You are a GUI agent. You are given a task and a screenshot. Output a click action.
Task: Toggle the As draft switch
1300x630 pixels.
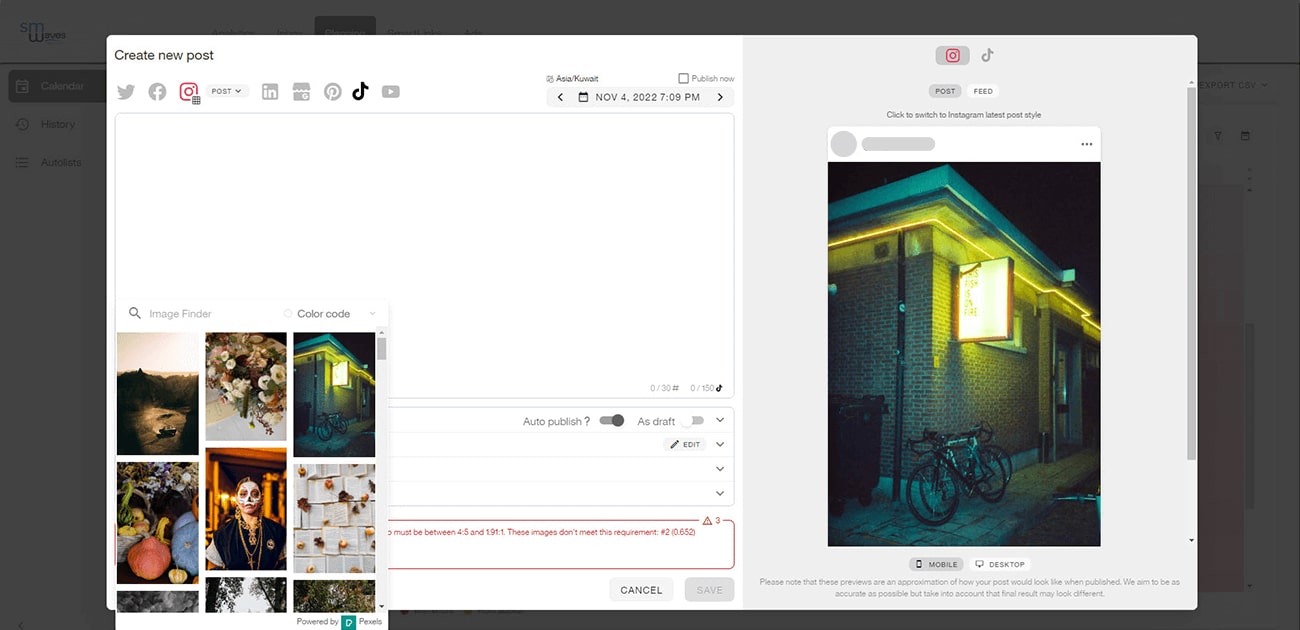(692, 421)
